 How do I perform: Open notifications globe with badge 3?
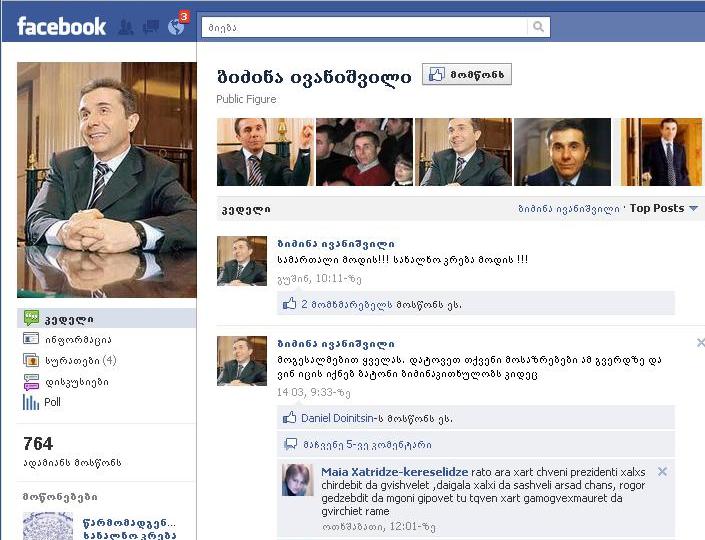point(176,27)
